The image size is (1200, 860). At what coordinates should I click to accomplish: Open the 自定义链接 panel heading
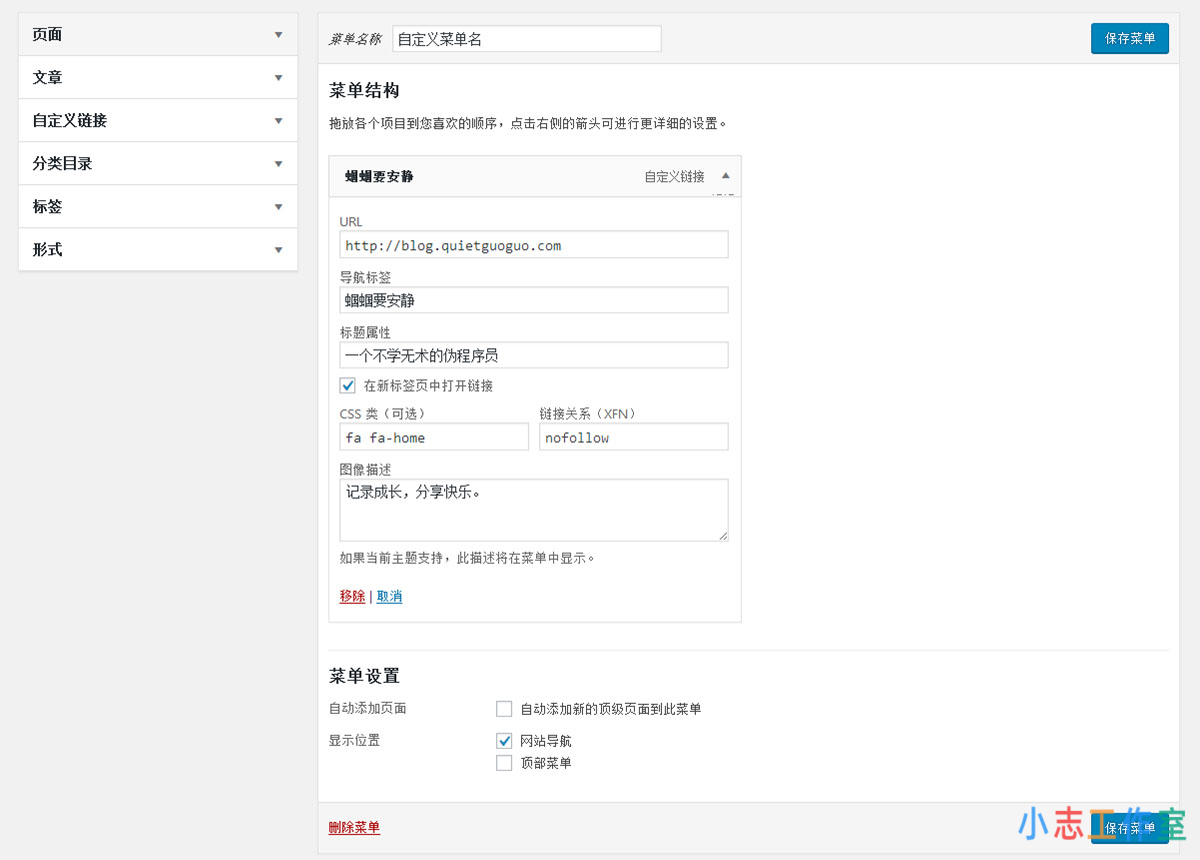click(158, 121)
